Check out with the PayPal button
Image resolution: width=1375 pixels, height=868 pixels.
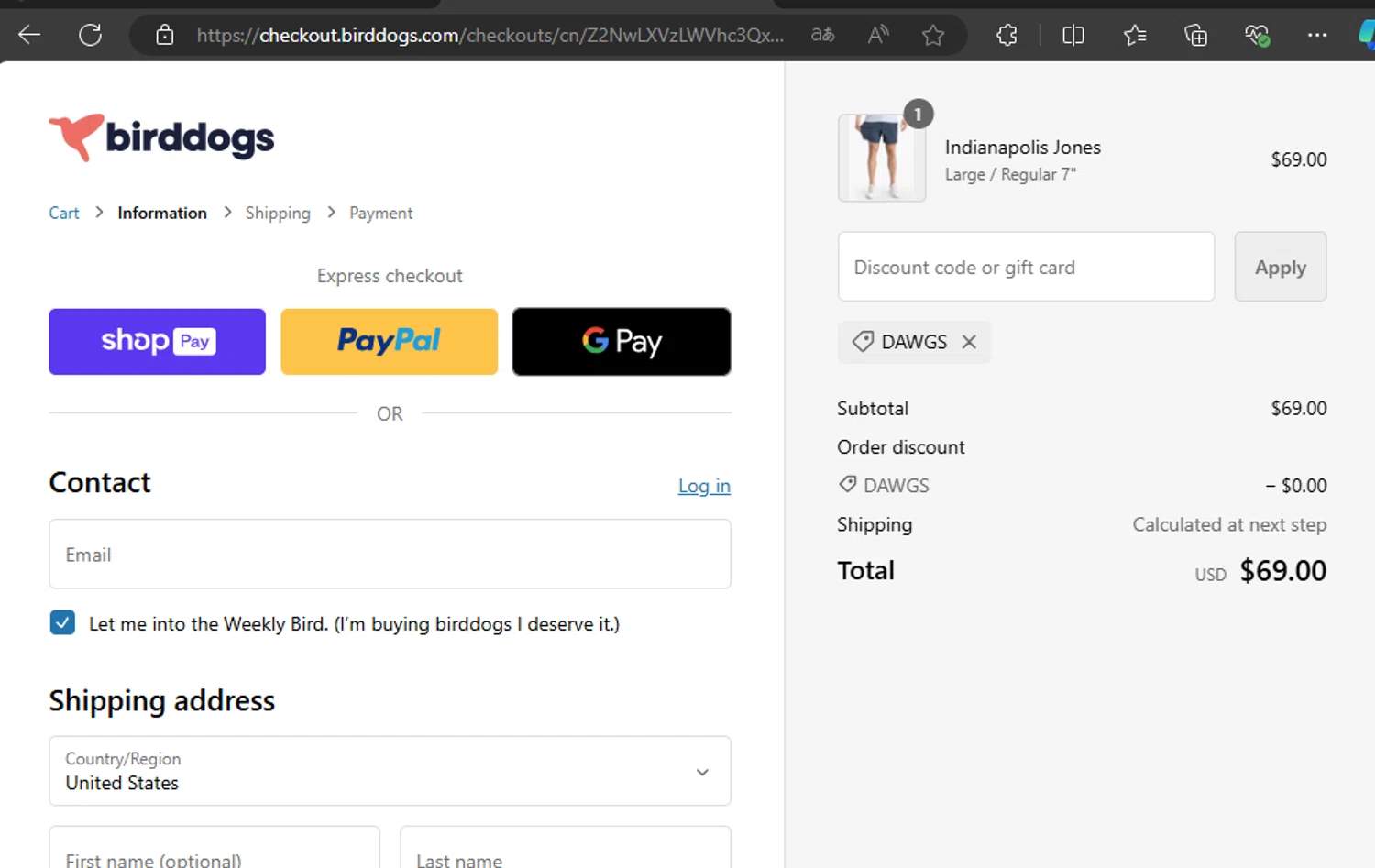tap(389, 342)
